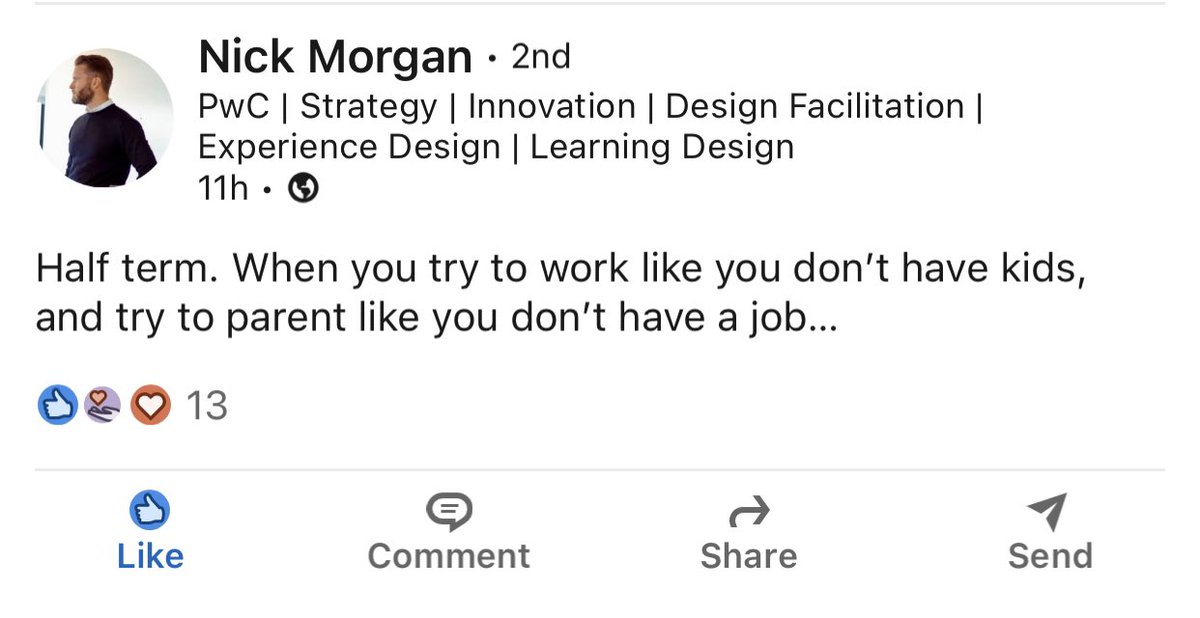Viewport: 1200px width, 618px height.
Task: Click the globe visibility icon next to 11h
Action: 303,189
